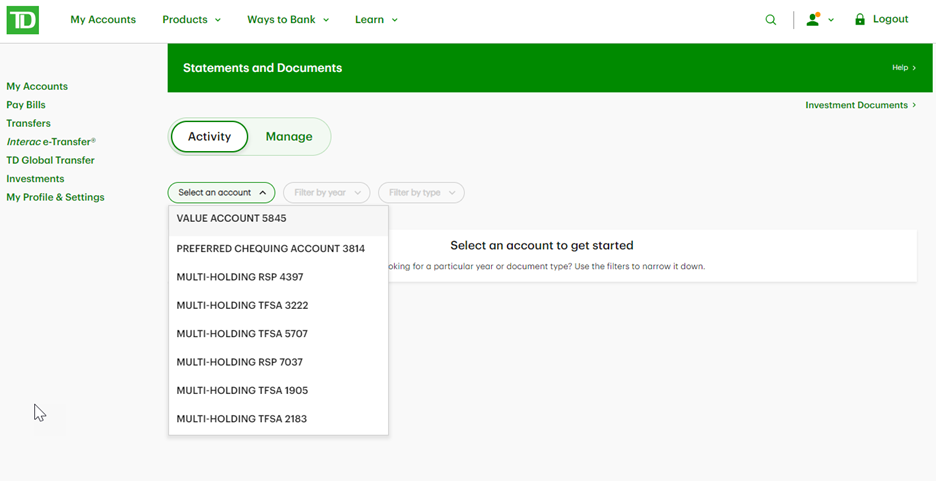This screenshot has height=481, width=936.
Task: Pick MULTI-HOLDING RSP 4397 option
Action: [x=278, y=277]
